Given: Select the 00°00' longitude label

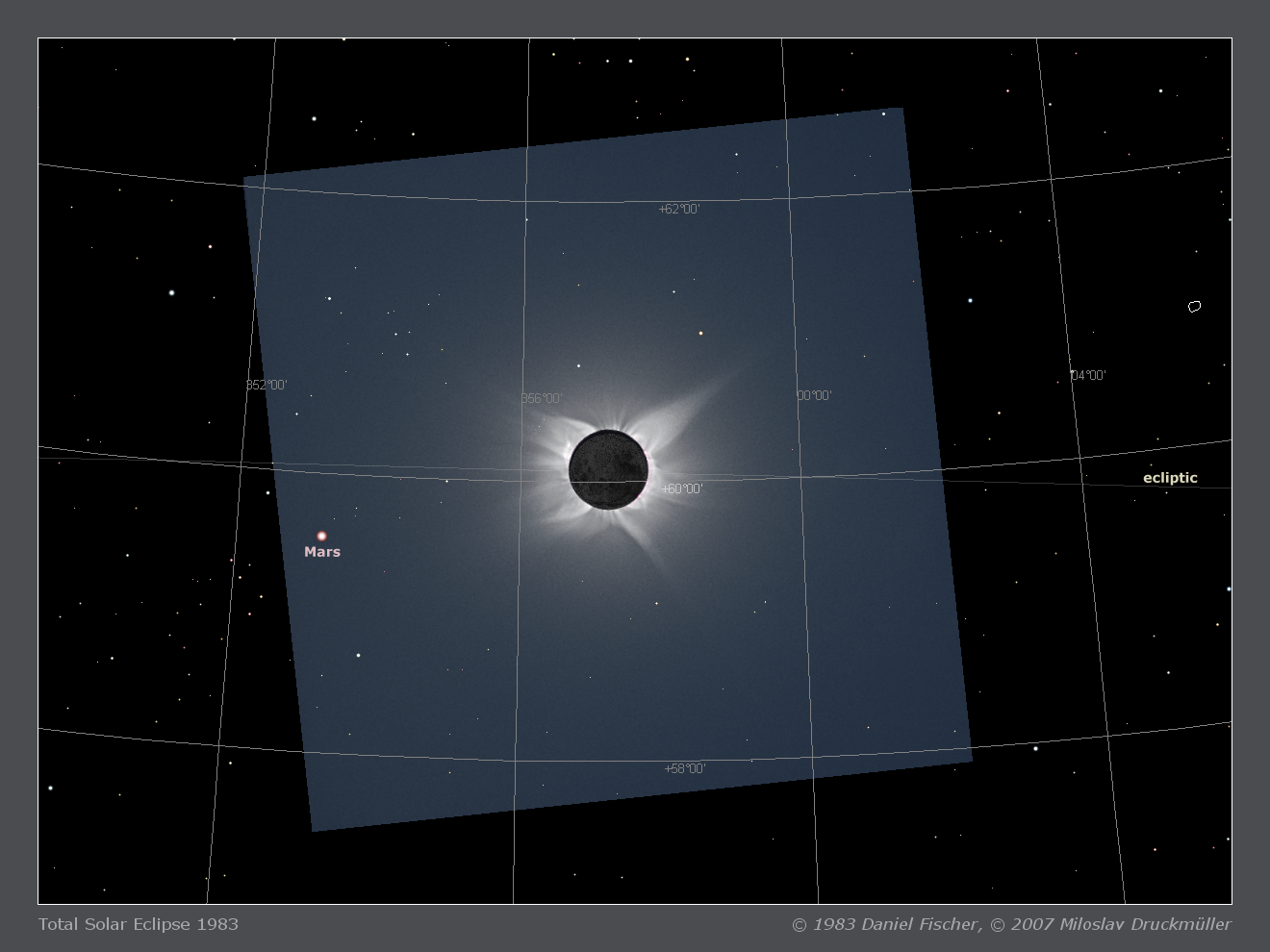Looking at the screenshot, I should pyautogui.click(x=814, y=395).
